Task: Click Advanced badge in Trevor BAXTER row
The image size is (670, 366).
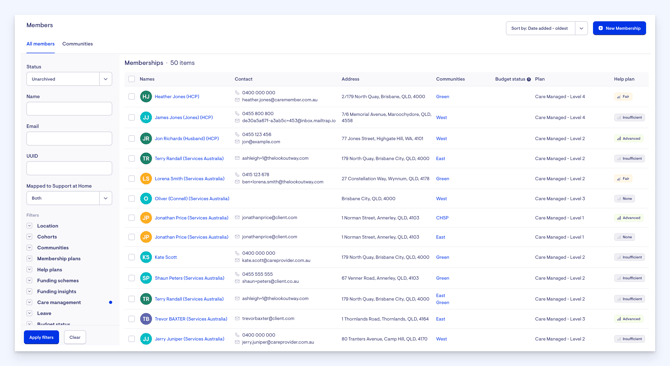Action: [629, 319]
